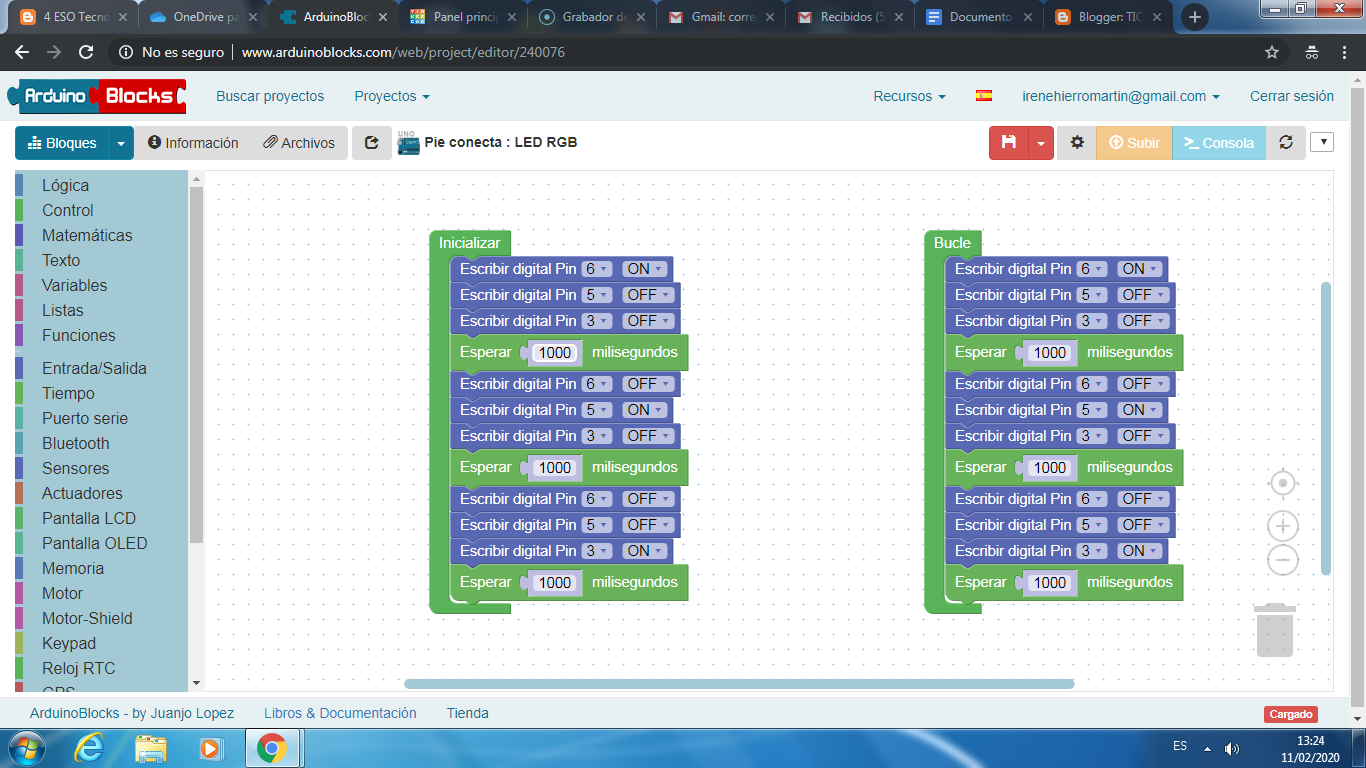
Task: Change ON state dropdown in first Bucle block
Action: (x=1141, y=269)
